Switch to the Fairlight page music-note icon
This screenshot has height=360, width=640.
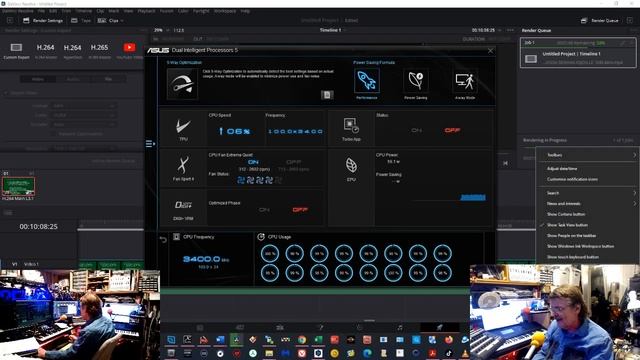[x=400, y=327]
